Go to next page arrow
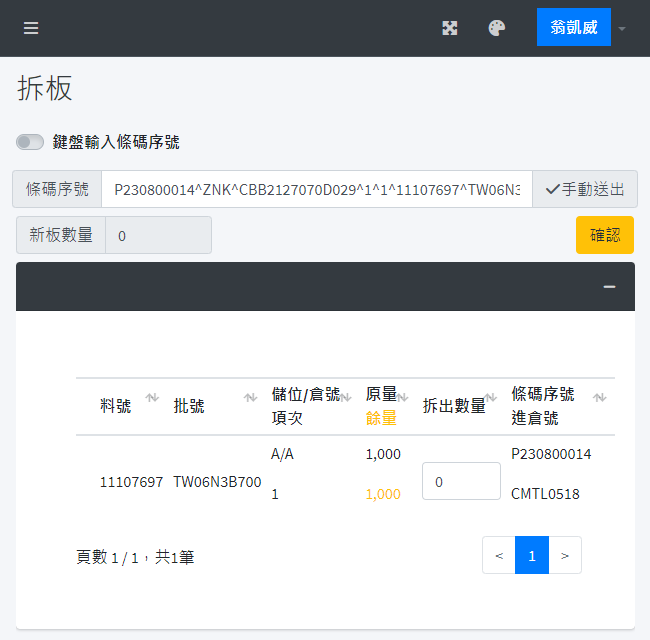Viewport: 650px width, 640px height. (x=565, y=555)
